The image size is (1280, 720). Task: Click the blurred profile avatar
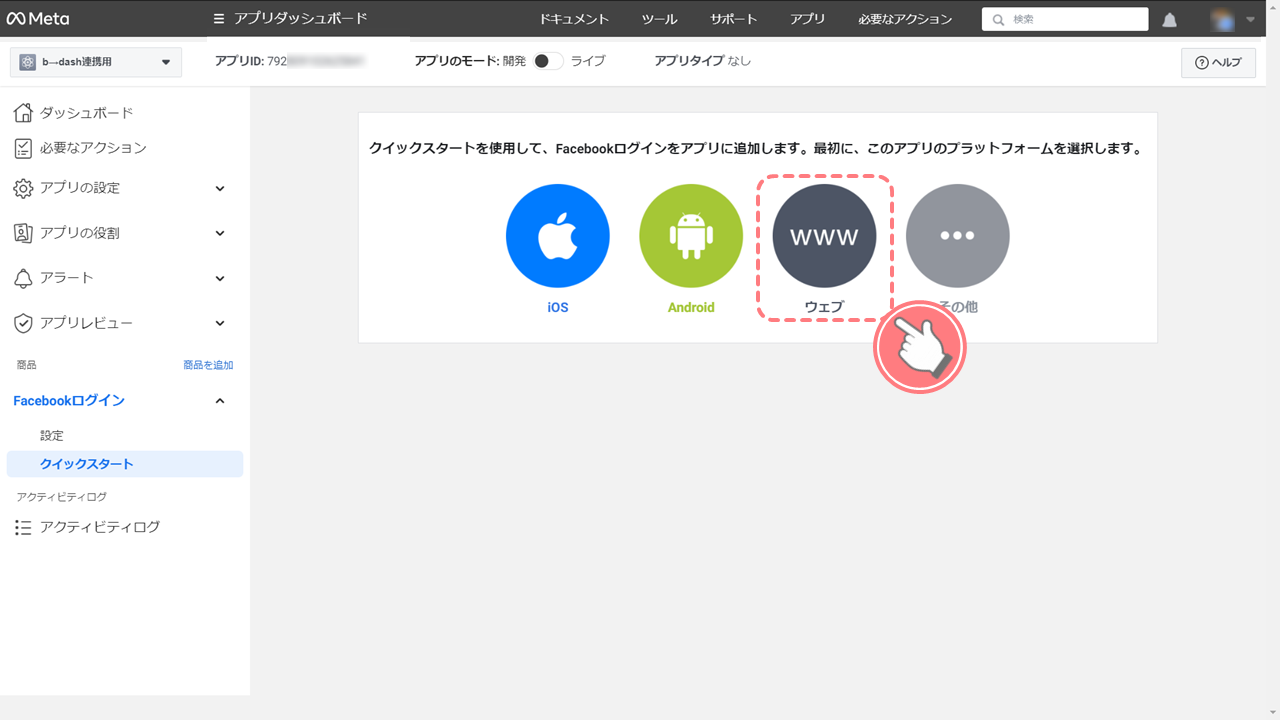coord(1222,19)
